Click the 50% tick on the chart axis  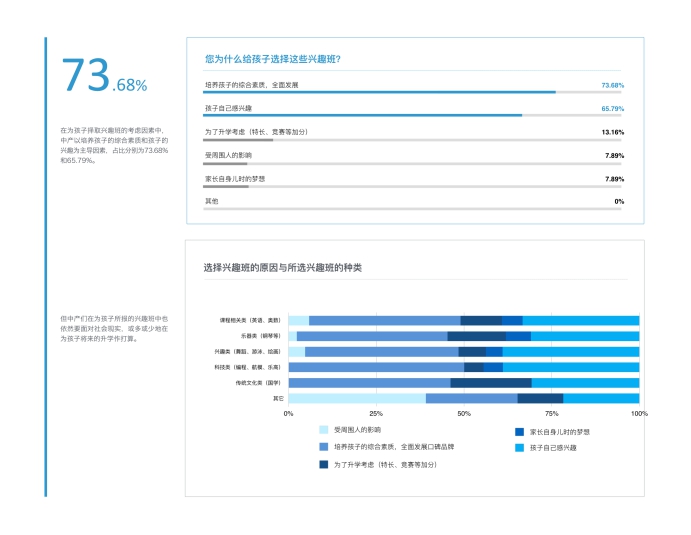(x=464, y=412)
